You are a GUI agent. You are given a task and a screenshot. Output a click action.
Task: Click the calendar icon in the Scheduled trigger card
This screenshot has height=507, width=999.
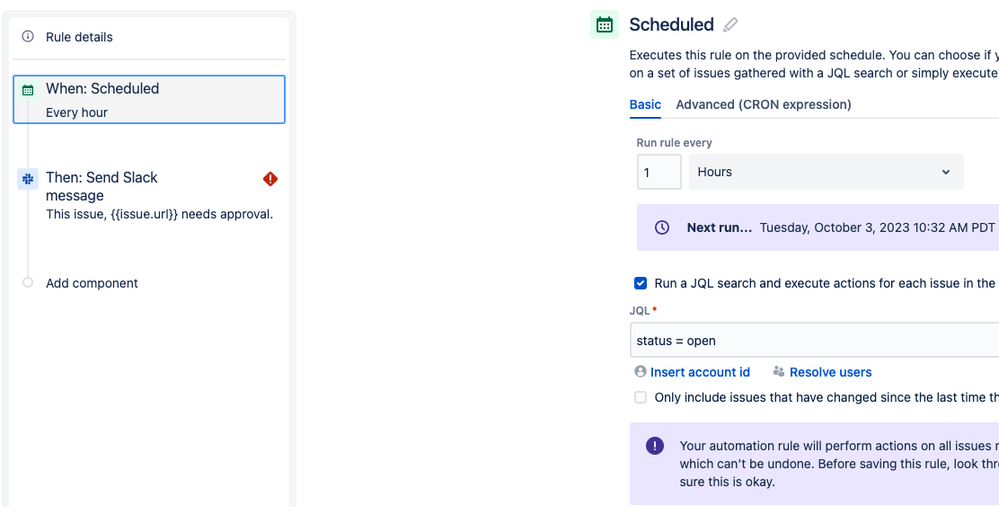(28, 90)
